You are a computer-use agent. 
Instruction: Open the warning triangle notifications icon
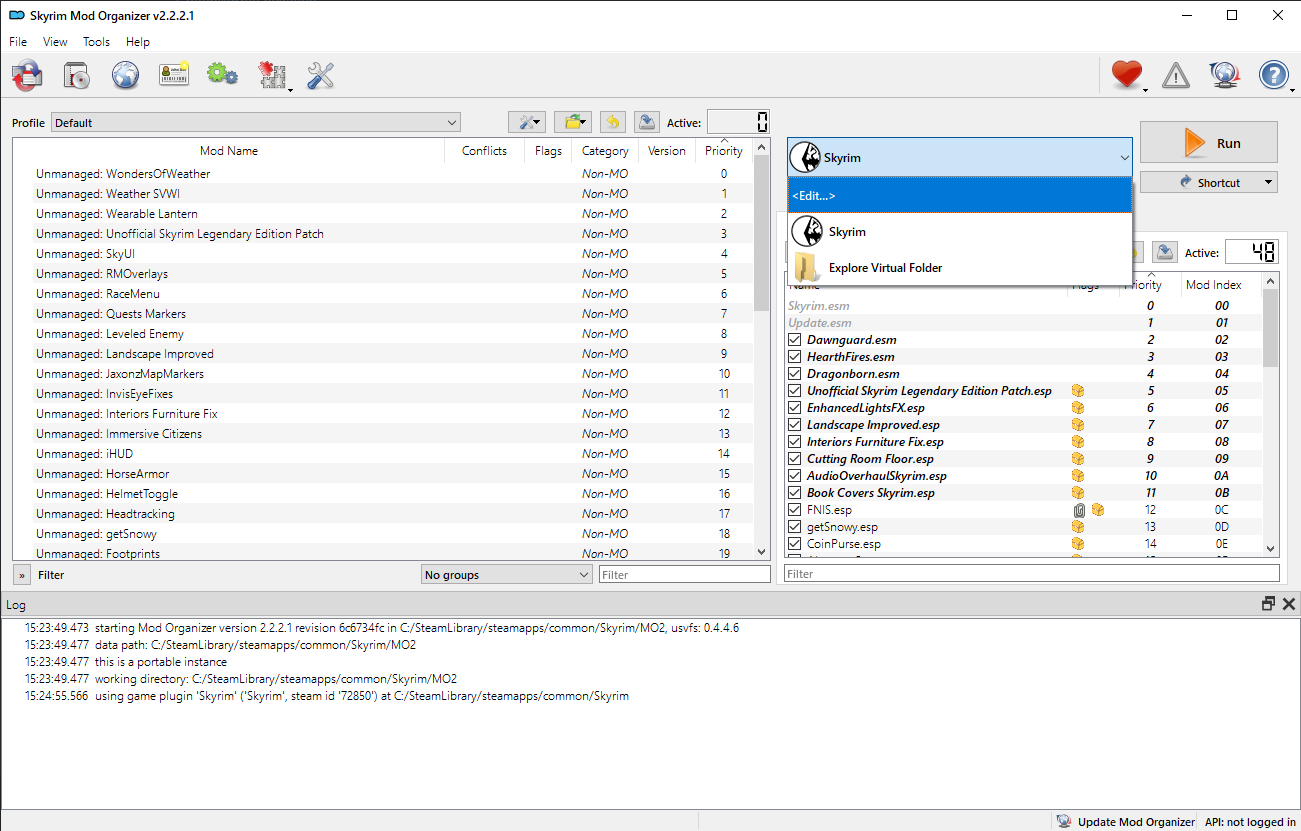click(1176, 75)
